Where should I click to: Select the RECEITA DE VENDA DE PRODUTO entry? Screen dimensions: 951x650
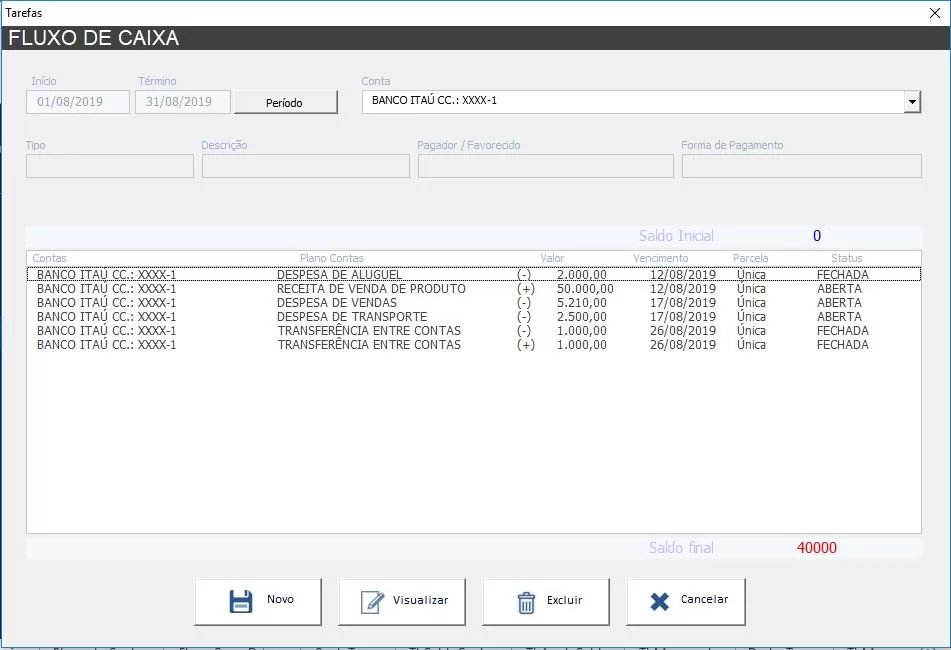tap(371, 289)
